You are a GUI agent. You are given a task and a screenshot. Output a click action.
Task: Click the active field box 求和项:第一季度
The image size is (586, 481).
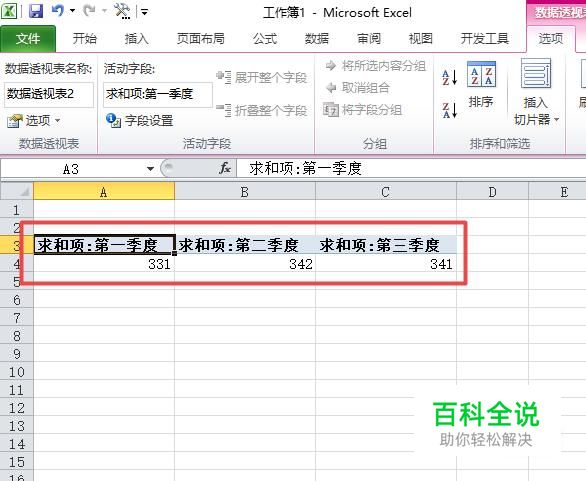(158, 94)
